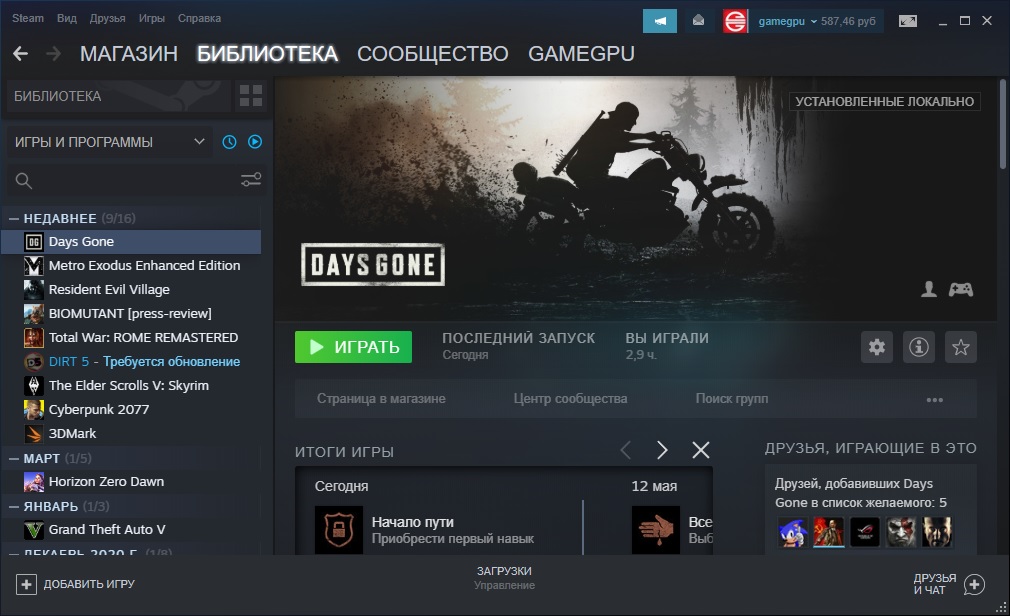Click the gamegpu profile avatar

pyautogui.click(x=735, y=21)
